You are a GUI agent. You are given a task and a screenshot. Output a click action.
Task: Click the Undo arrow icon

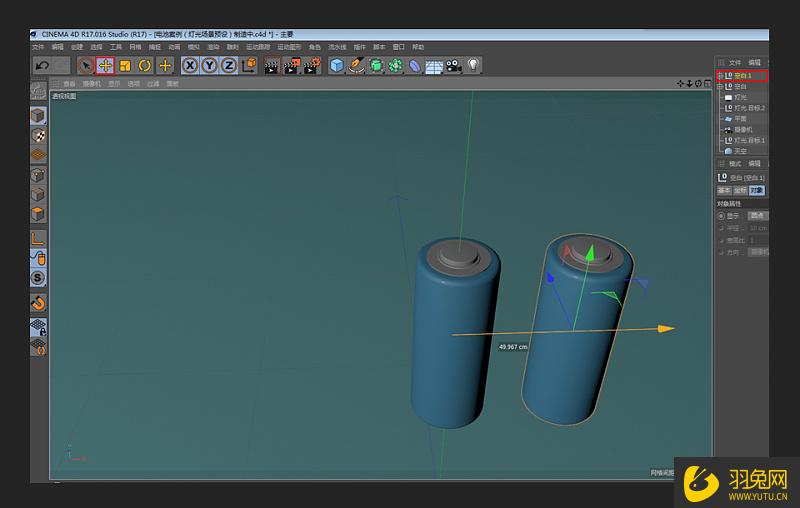pyautogui.click(x=41, y=65)
